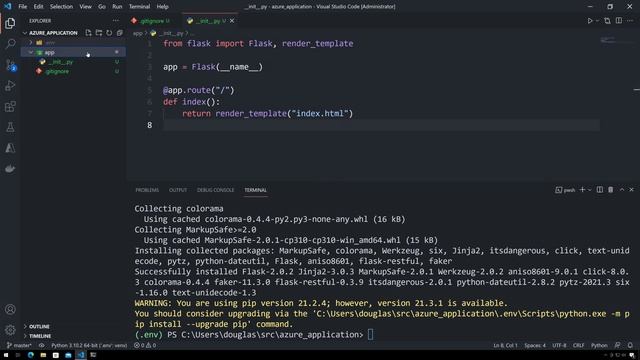Screen dimensions: 640x360
Task: Click UTF-8 encoding in status bar
Action: pyautogui.click(x=559, y=345)
